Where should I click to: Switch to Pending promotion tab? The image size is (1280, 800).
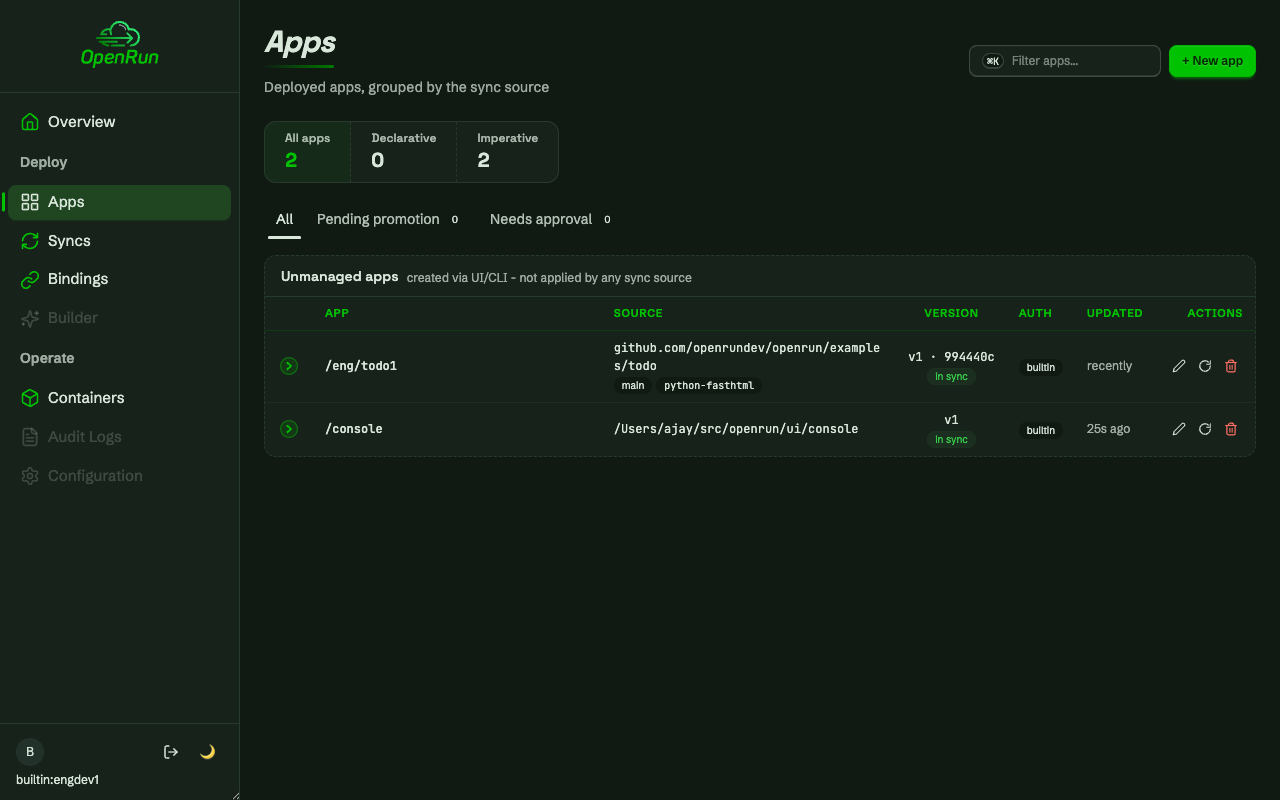(x=389, y=219)
